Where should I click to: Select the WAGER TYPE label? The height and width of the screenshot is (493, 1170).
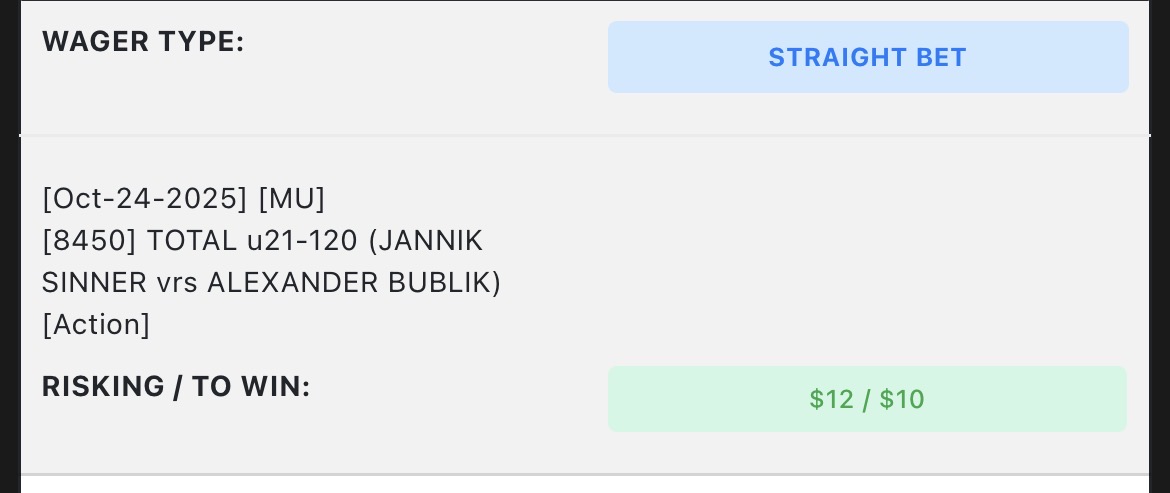[x=143, y=43]
